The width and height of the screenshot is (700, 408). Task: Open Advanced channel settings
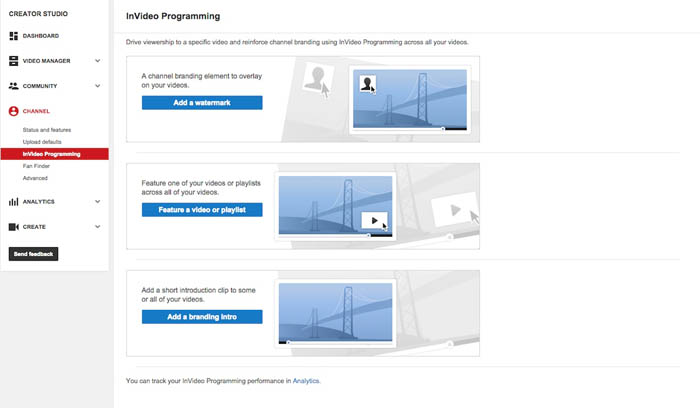pyautogui.click(x=35, y=178)
